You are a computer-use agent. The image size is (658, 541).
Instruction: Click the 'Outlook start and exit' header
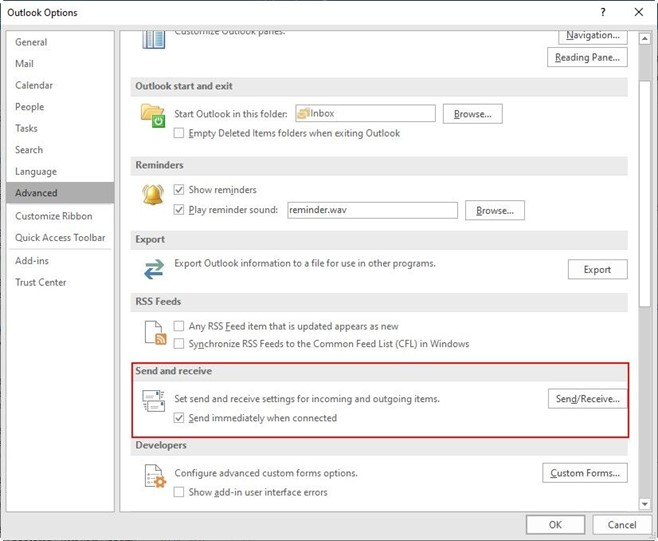[184, 86]
